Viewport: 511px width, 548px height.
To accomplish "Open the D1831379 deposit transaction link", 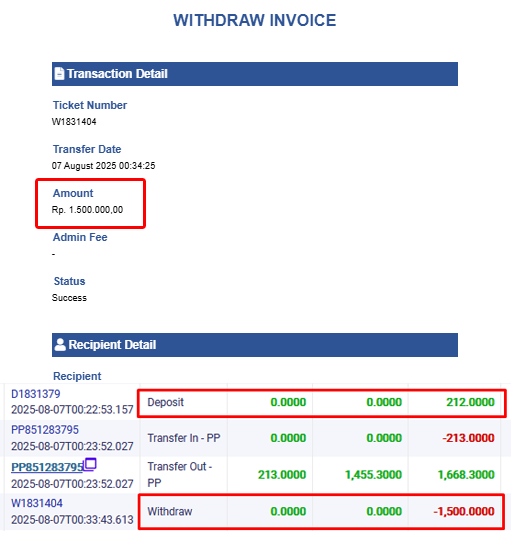I will 36,394.
